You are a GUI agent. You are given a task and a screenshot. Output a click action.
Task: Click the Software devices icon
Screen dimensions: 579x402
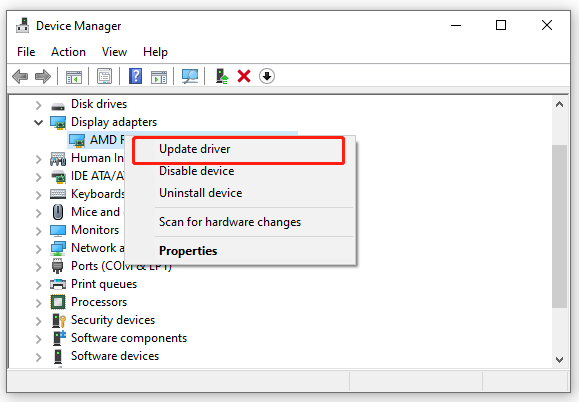tap(58, 356)
